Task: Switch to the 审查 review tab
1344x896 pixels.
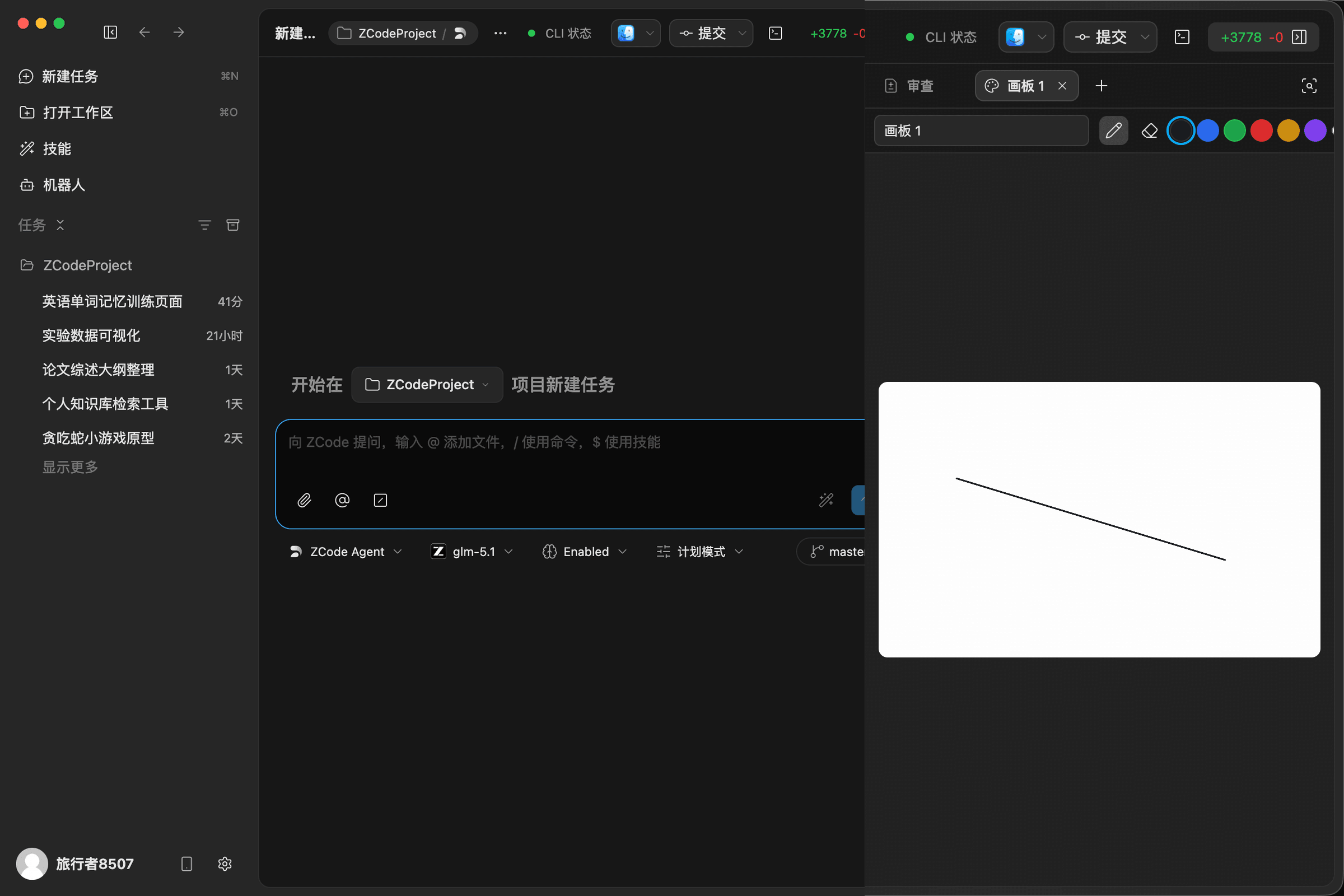Action: click(909, 86)
